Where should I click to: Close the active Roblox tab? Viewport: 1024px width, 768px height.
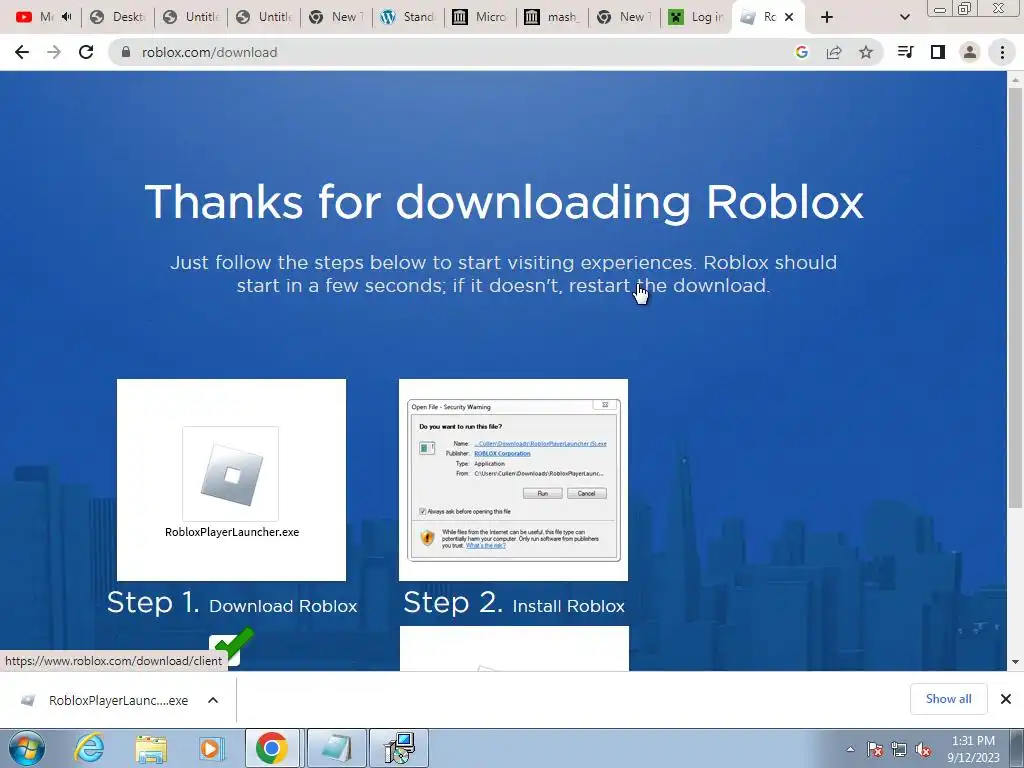789,17
